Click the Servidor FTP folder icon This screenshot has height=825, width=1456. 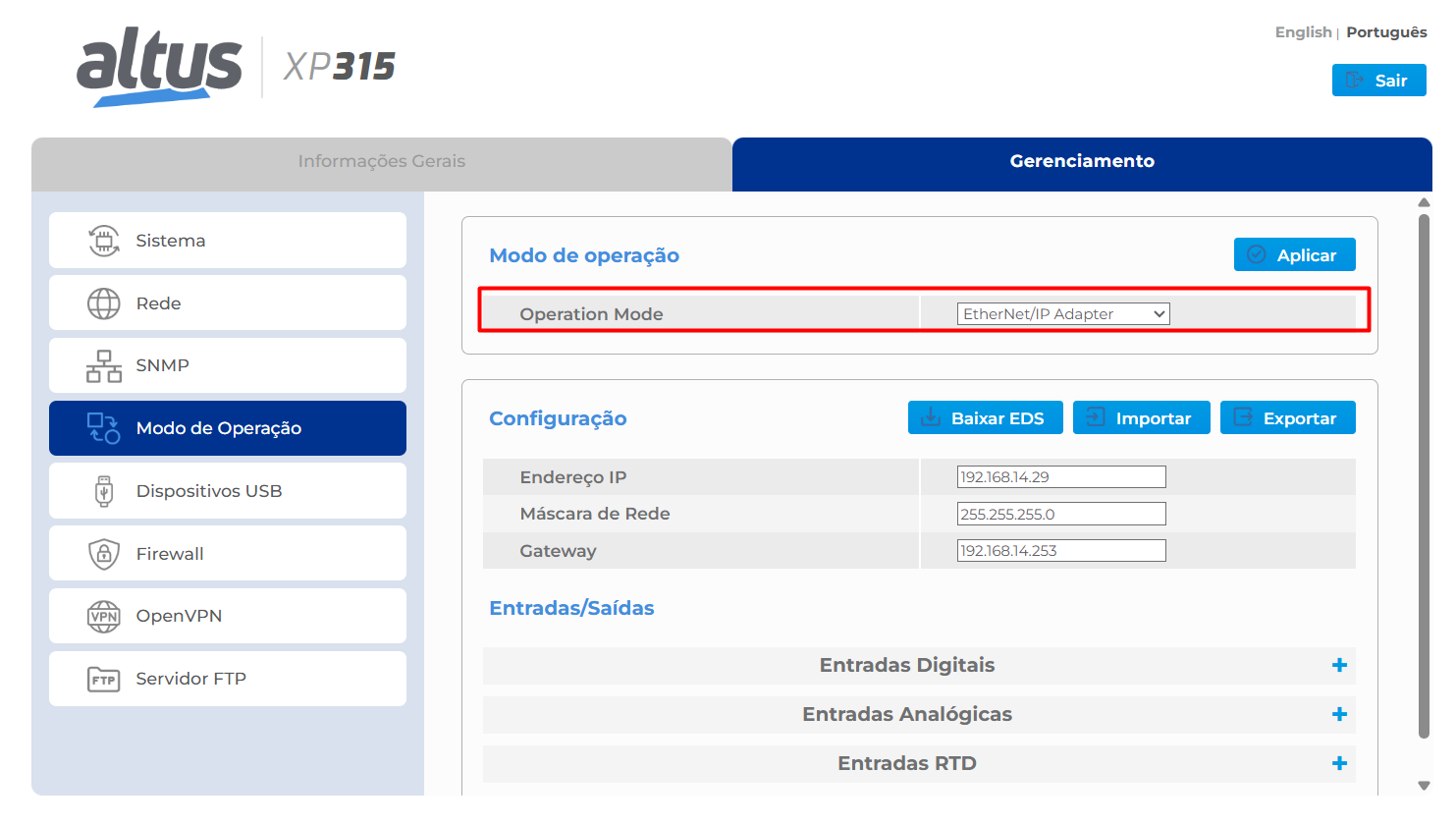(x=104, y=680)
